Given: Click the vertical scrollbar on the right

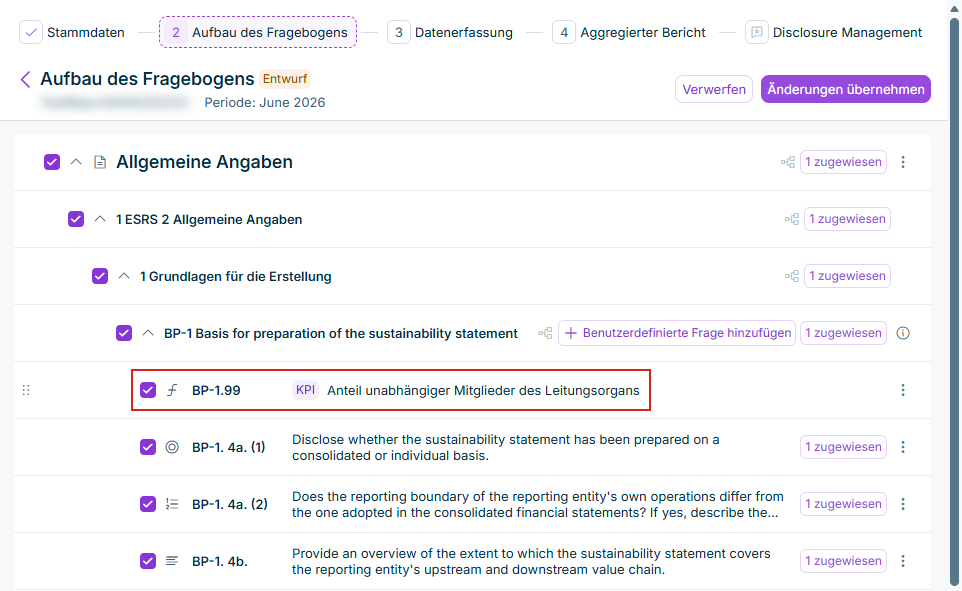Looking at the screenshot, I should tap(954, 301).
